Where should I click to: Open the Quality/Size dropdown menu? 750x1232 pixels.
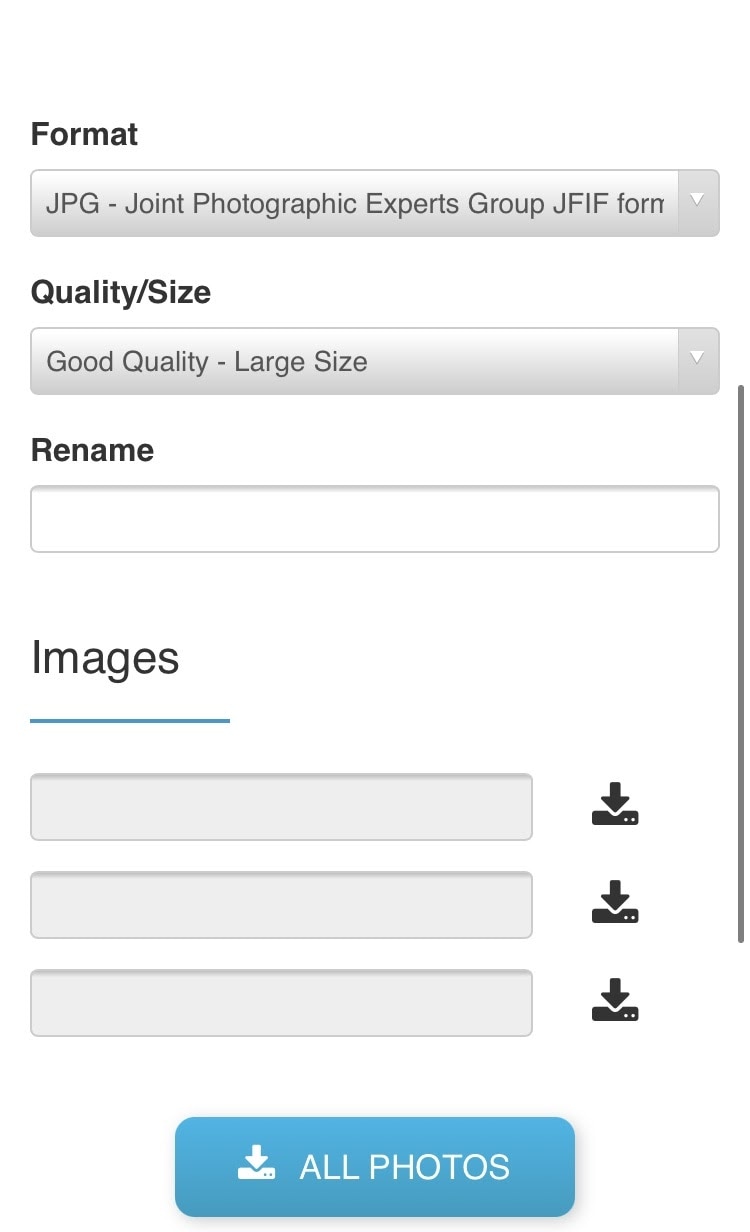coord(355,361)
